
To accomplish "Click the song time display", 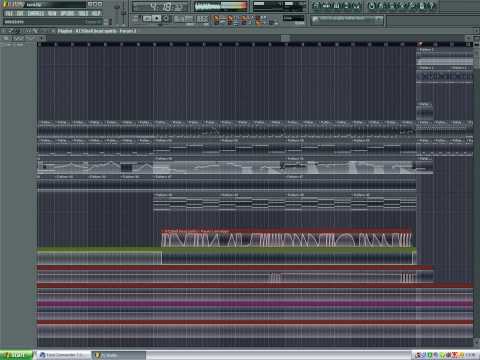I will (160, 7).
